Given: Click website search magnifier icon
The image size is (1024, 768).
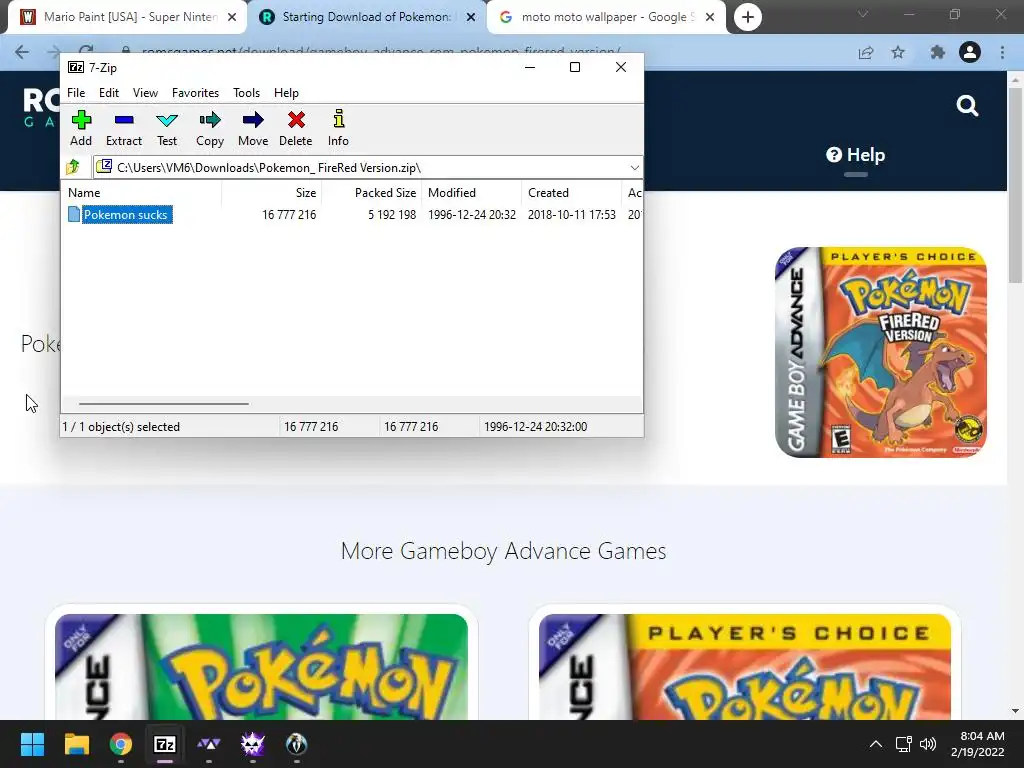Looking at the screenshot, I should (x=967, y=105).
